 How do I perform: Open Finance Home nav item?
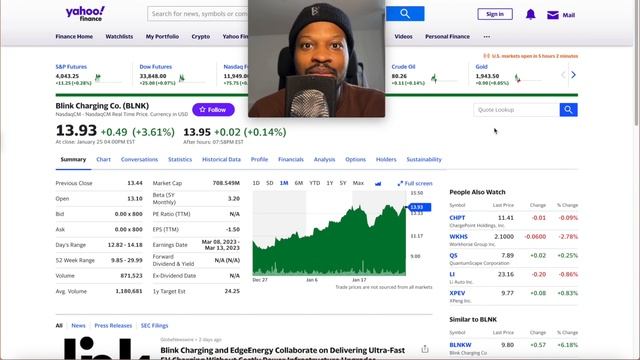click(x=74, y=36)
